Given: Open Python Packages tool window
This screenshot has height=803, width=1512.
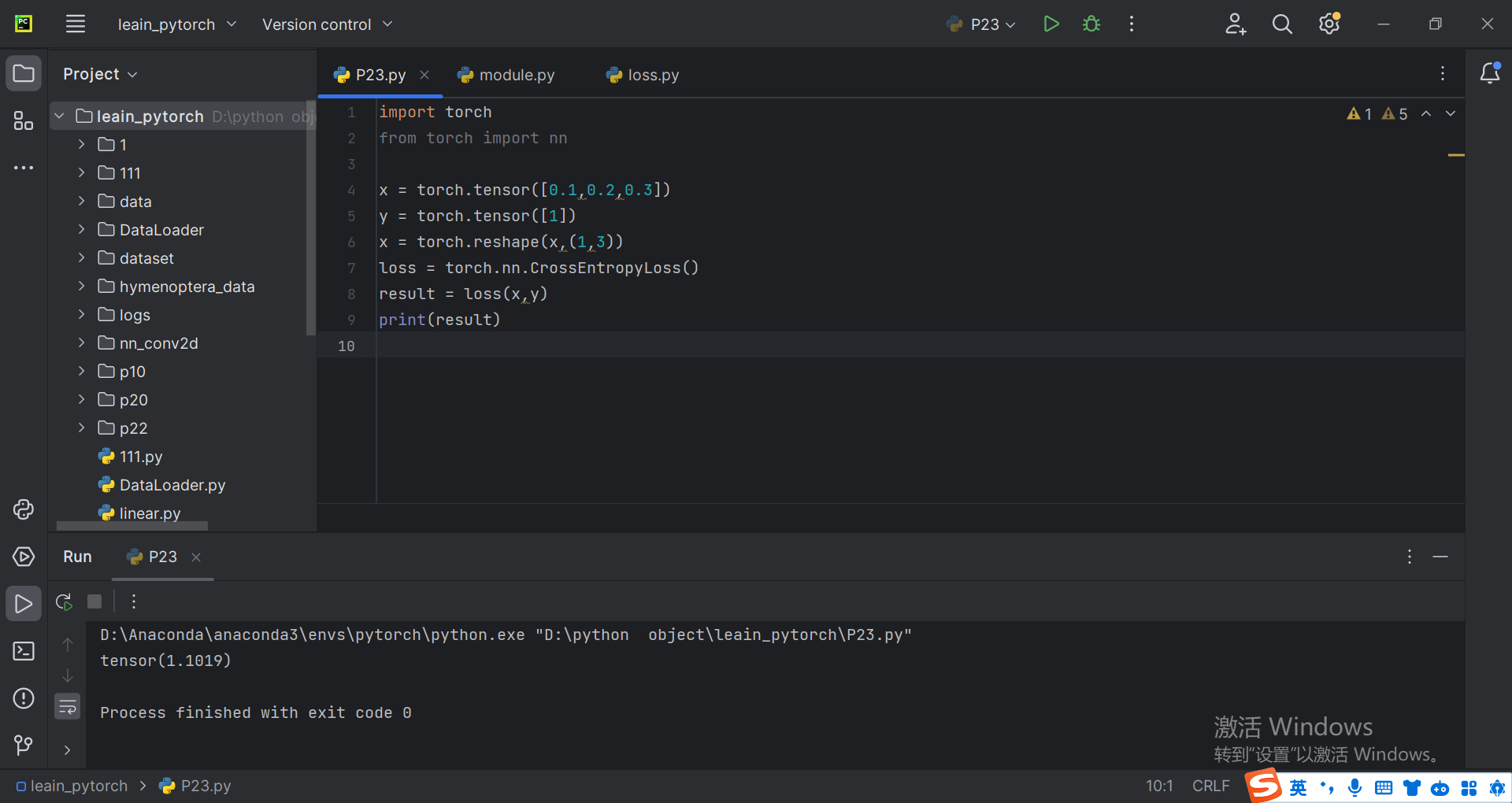Looking at the screenshot, I should click(x=24, y=509).
